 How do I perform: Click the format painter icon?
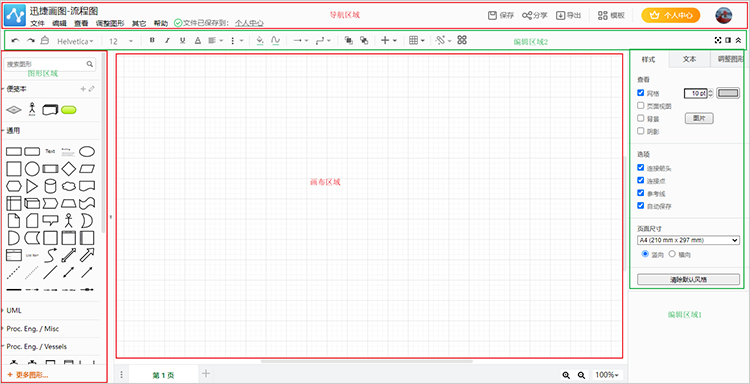click(44, 41)
